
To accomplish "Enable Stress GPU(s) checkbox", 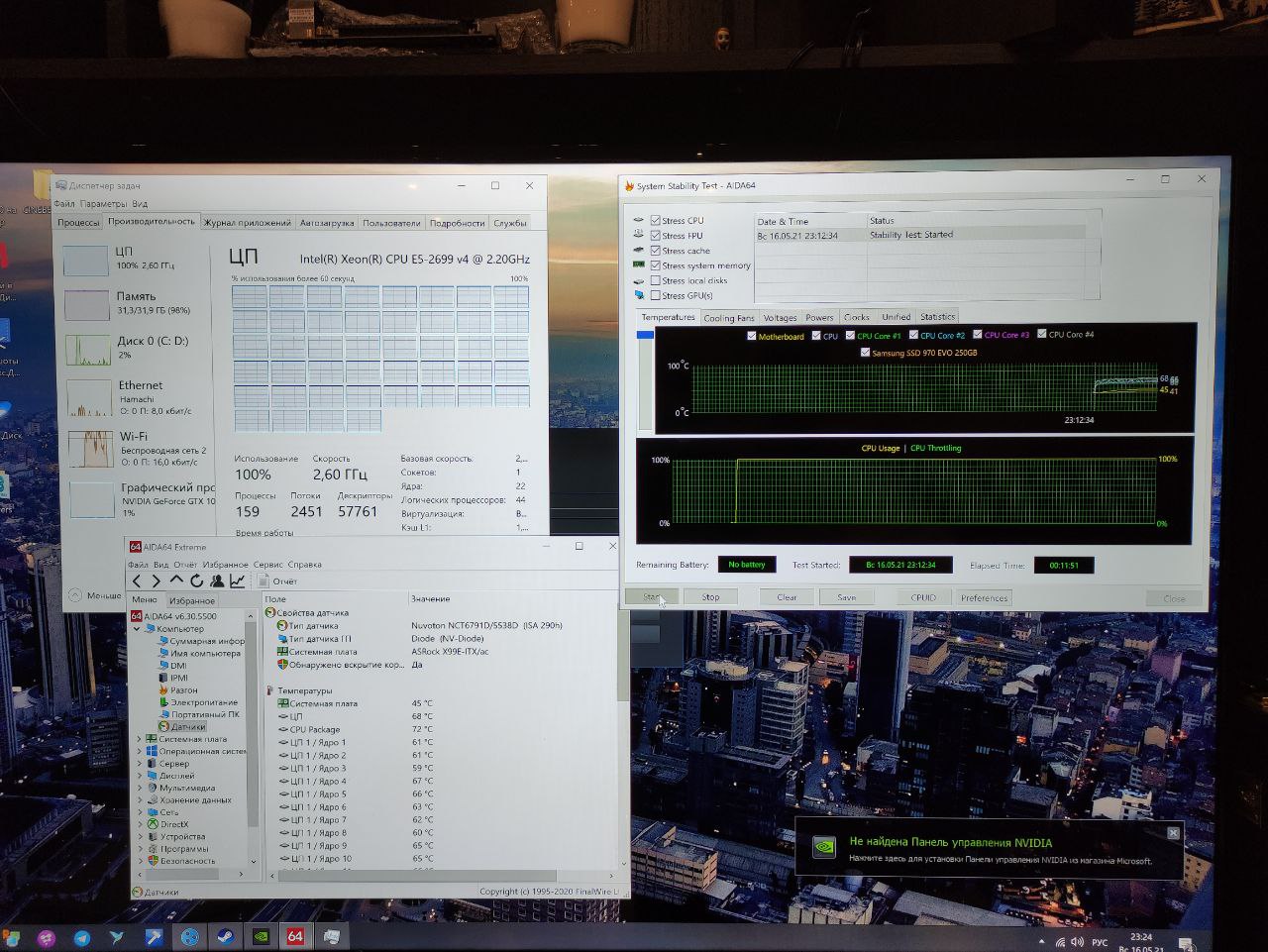I will click(655, 294).
